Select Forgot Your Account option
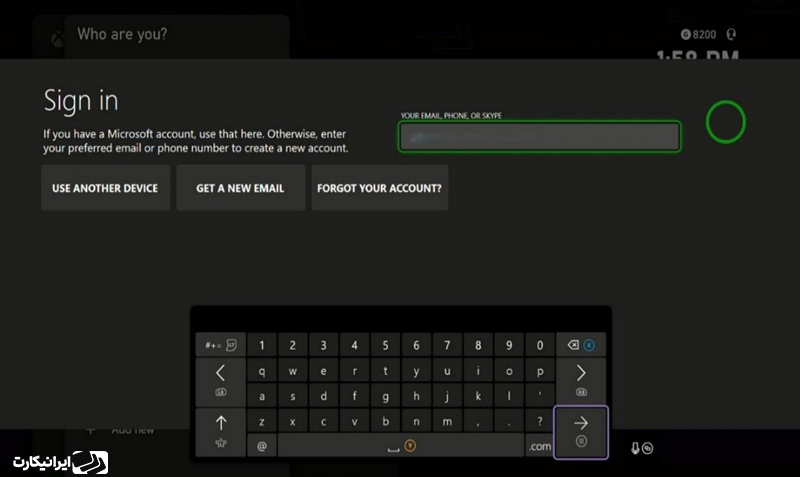Viewport: 800px width, 477px height. 379,188
